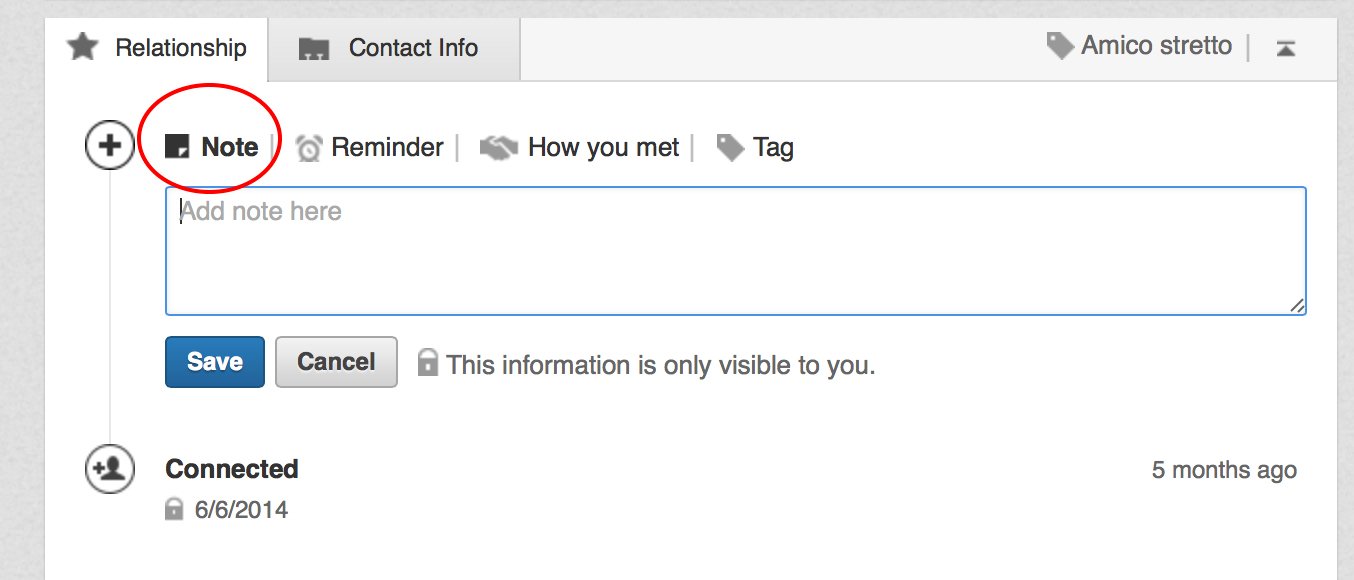The height and width of the screenshot is (580, 1354).
Task: Click the How you met handshake icon
Action: point(499,148)
